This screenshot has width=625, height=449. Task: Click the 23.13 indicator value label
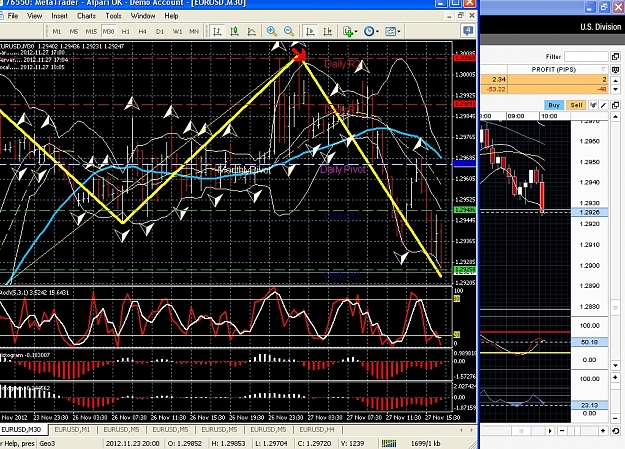[x=590, y=405]
